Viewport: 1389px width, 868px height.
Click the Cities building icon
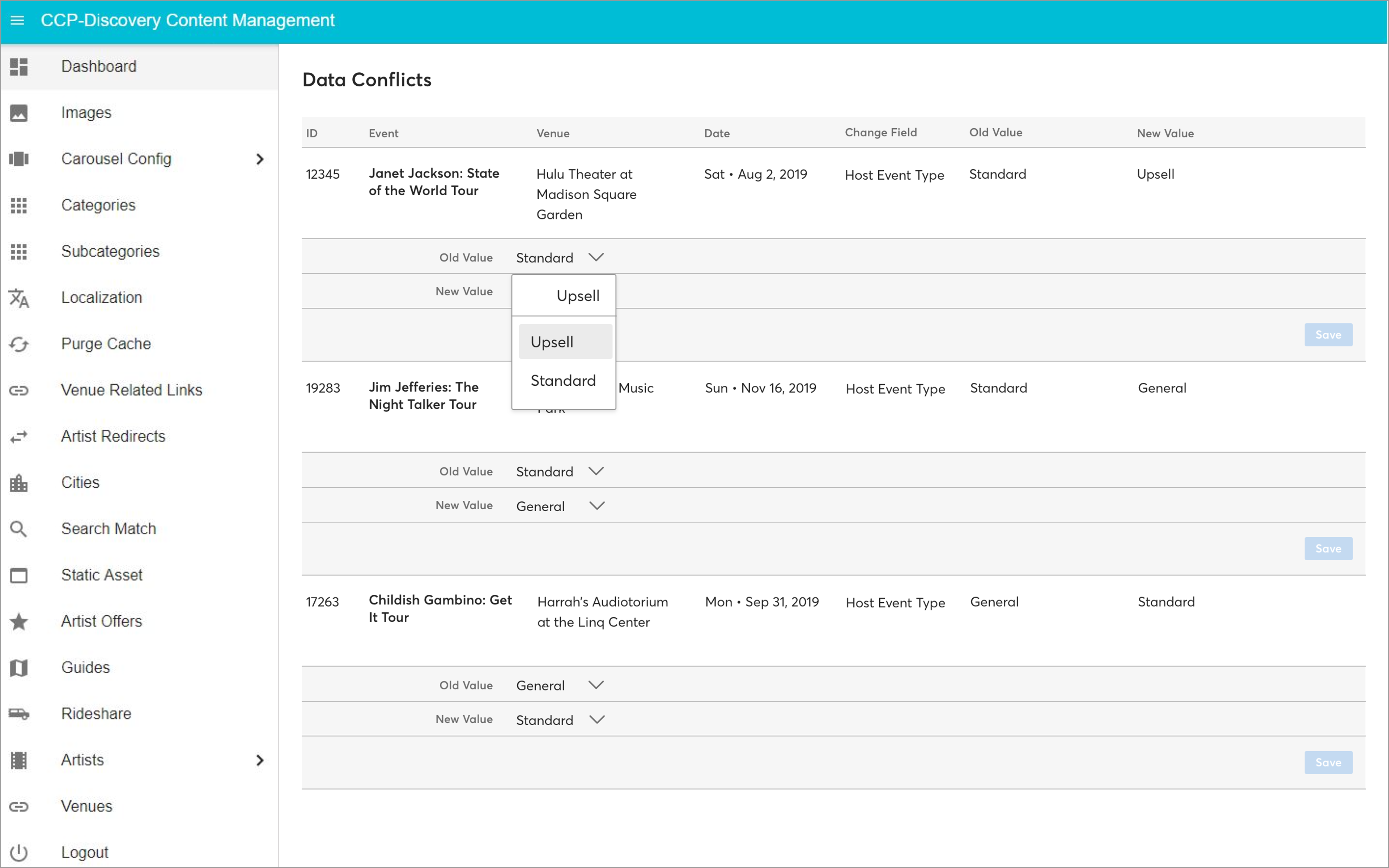click(x=19, y=483)
